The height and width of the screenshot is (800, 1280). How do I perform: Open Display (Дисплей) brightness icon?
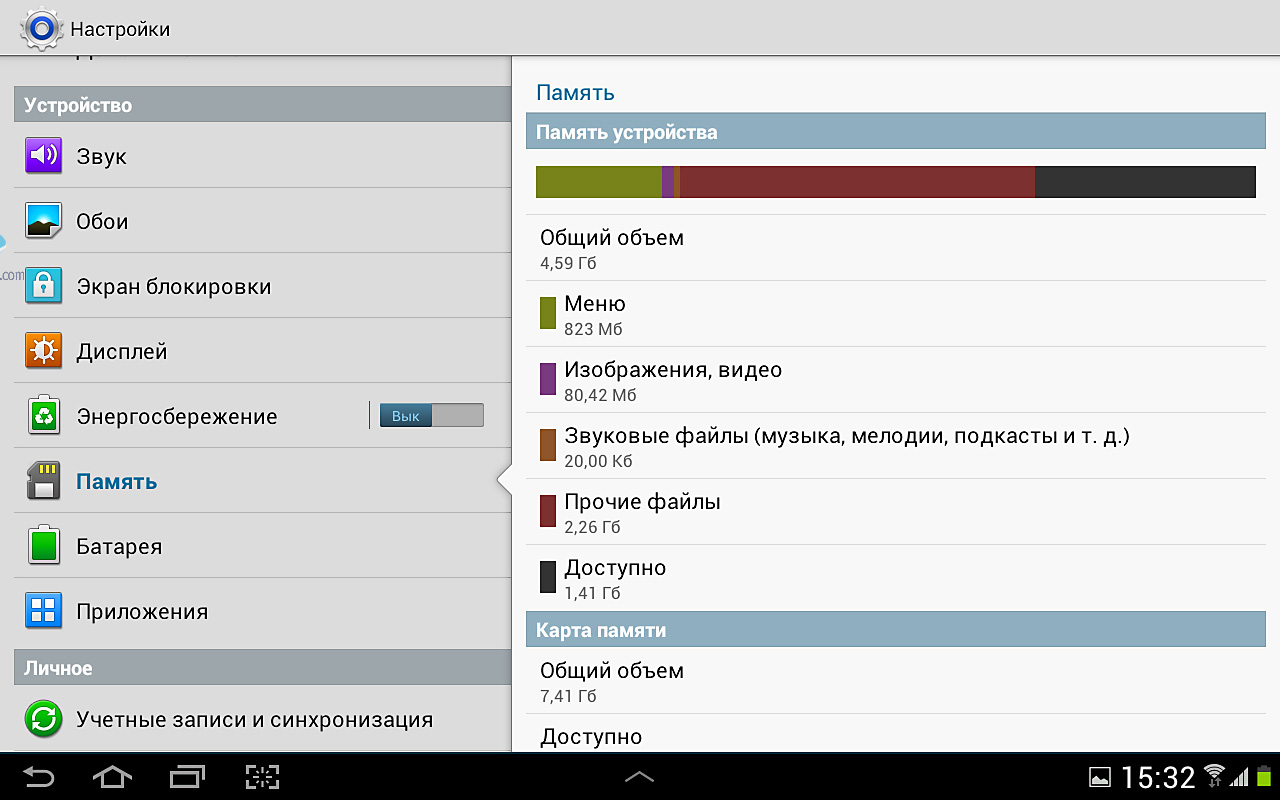(44, 351)
